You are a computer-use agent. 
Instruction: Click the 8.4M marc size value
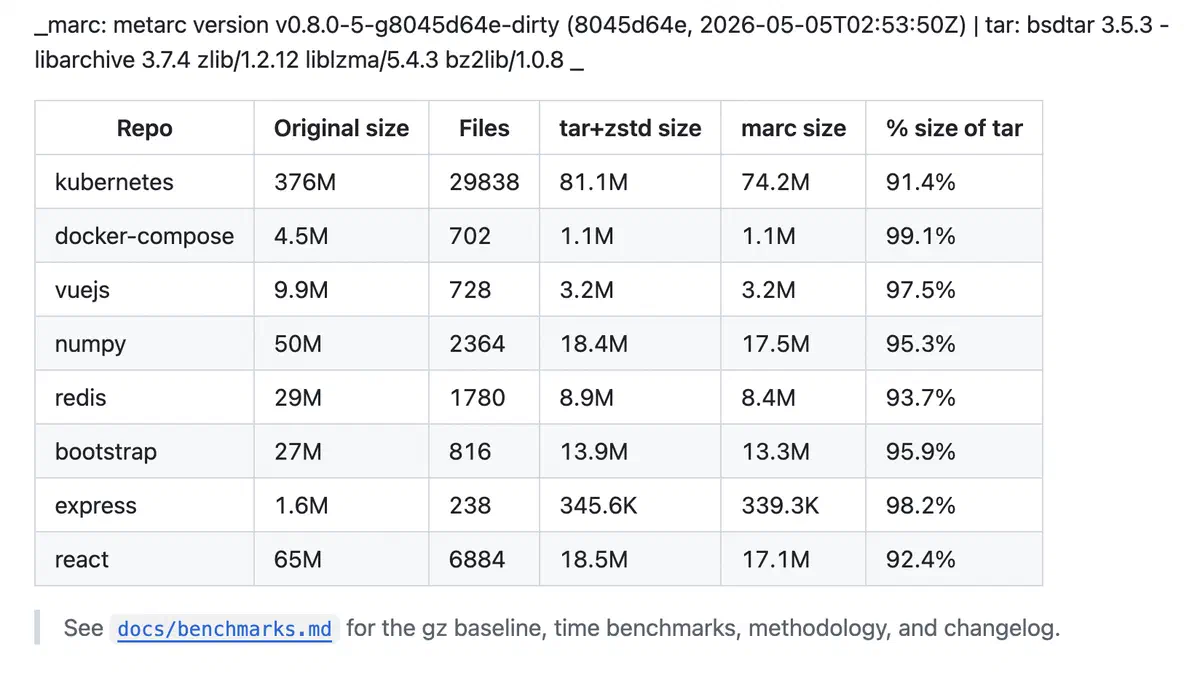click(x=769, y=398)
